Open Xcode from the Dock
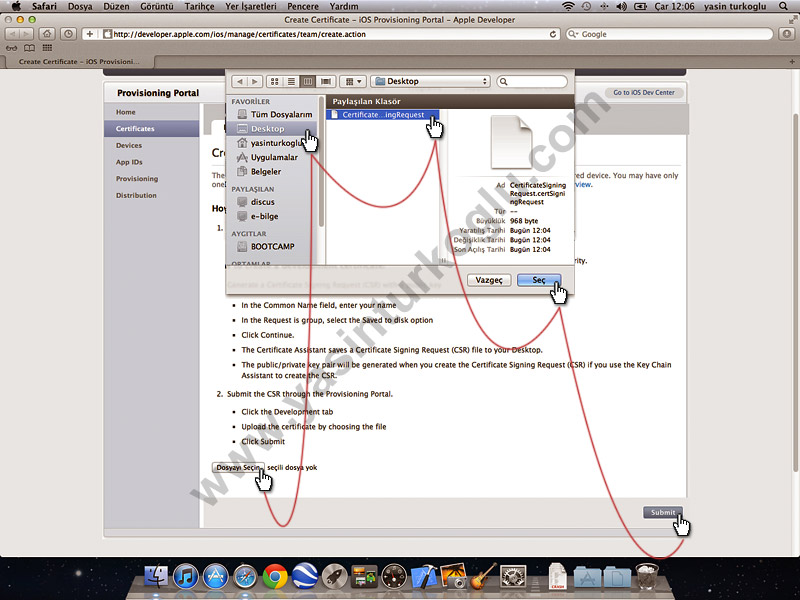Screen dimensions: 800x600 tap(423, 577)
